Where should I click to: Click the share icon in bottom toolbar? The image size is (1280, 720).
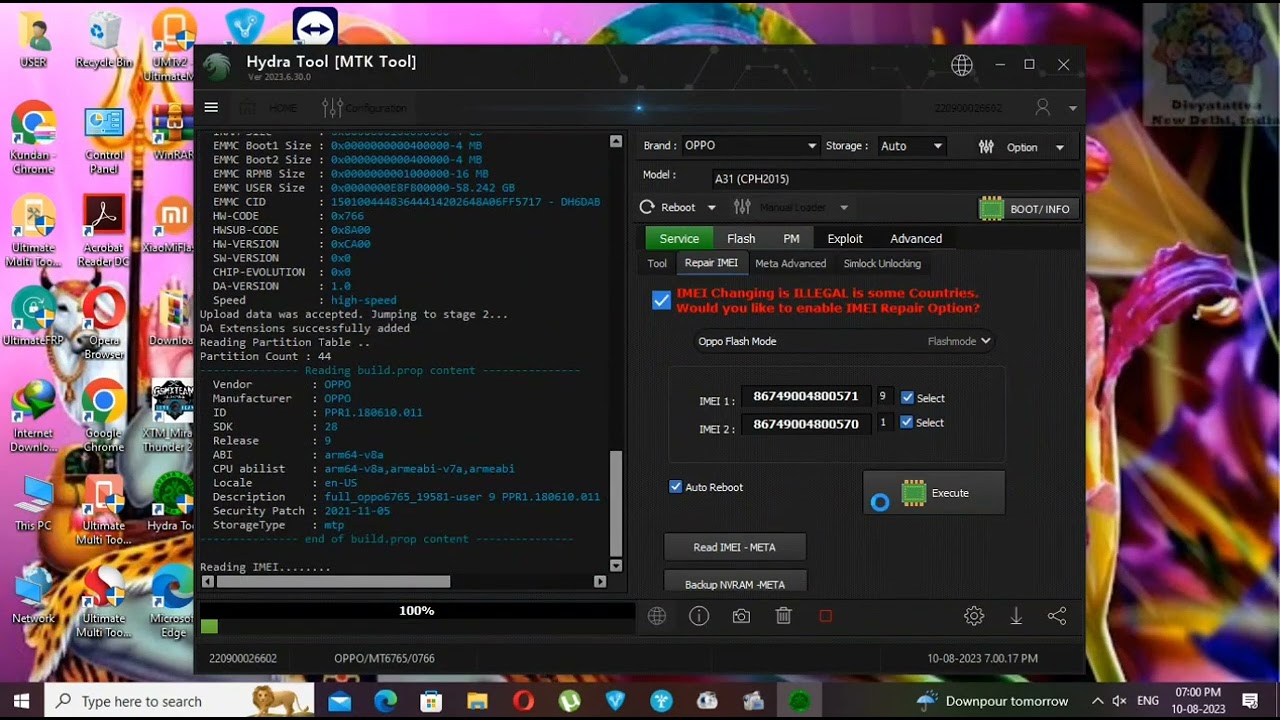(x=1057, y=616)
